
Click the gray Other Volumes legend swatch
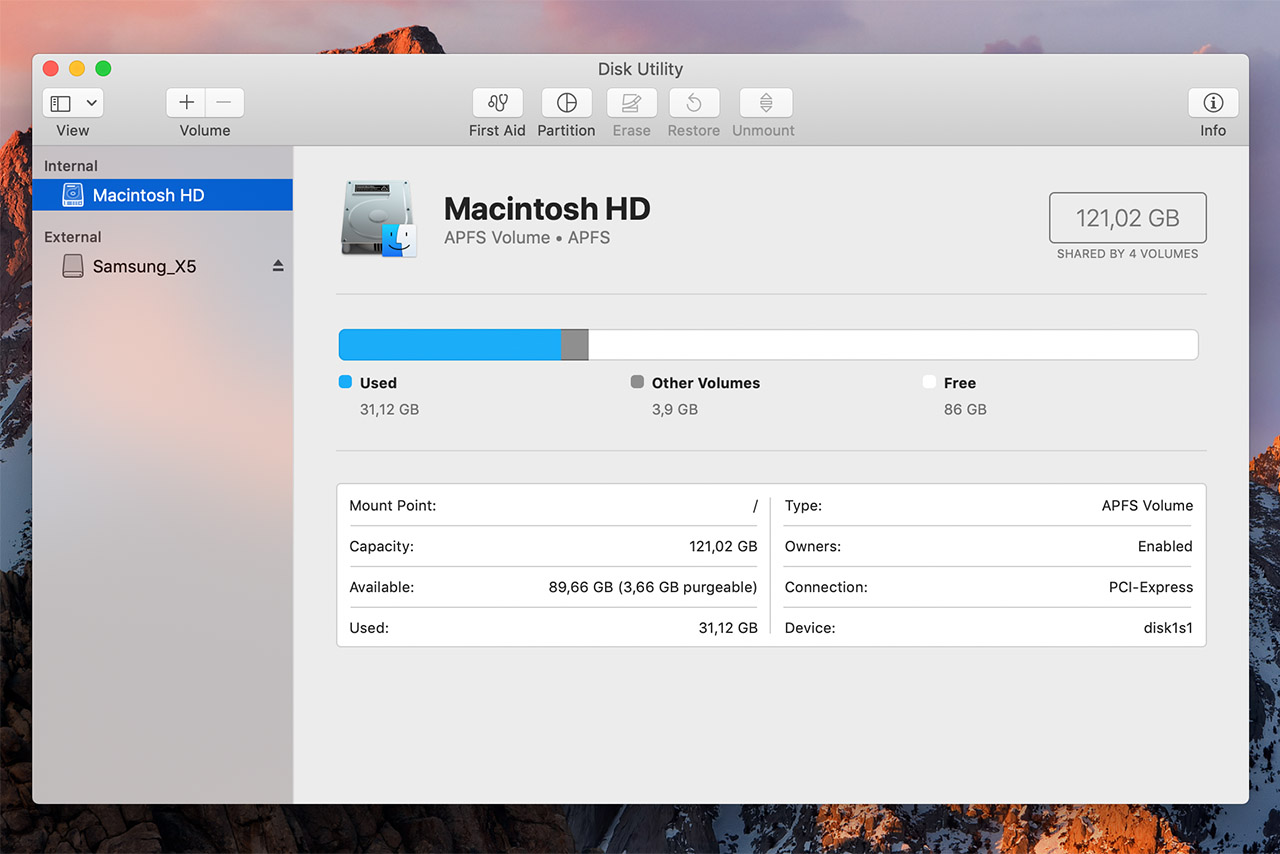coord(637,382)
